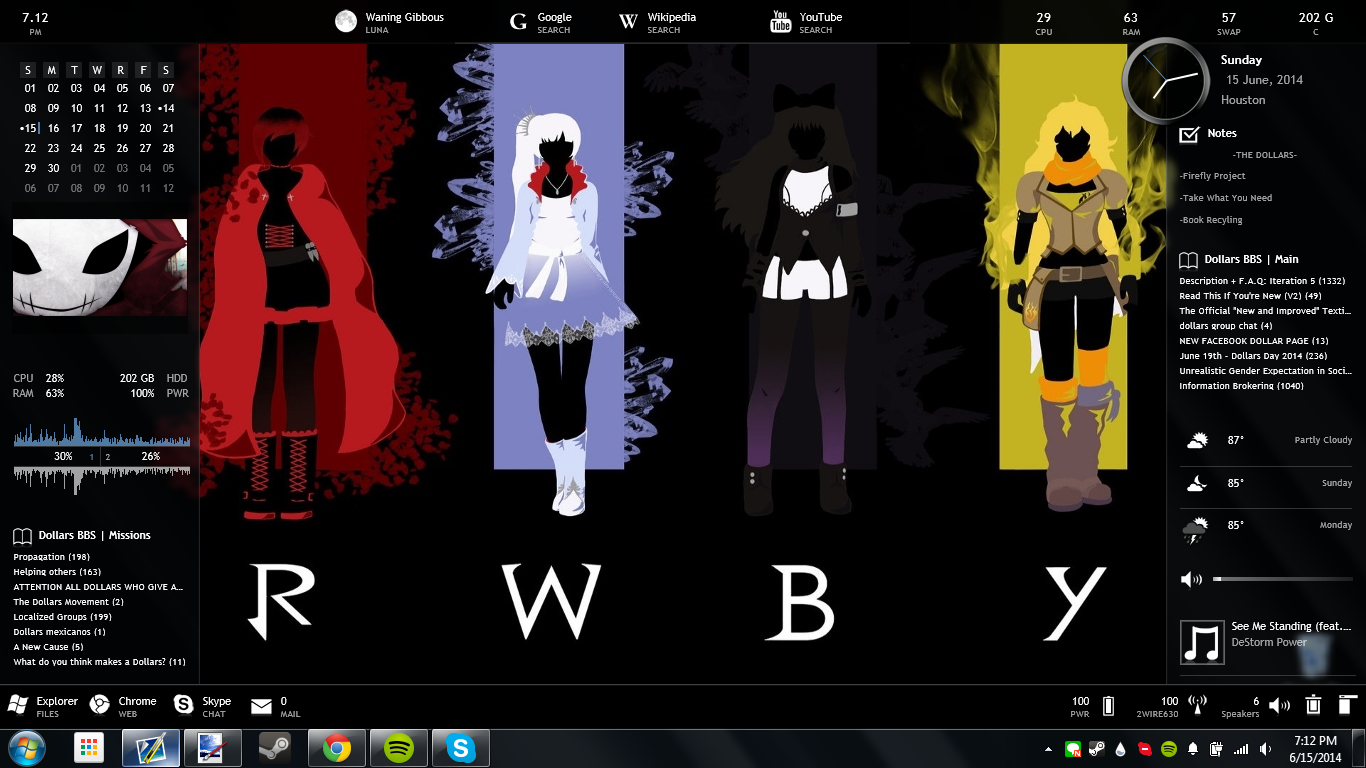Open 'June 19th - Dollars Day 2014' thread
Screen dimensions: 1366x768
[1253, 356]
